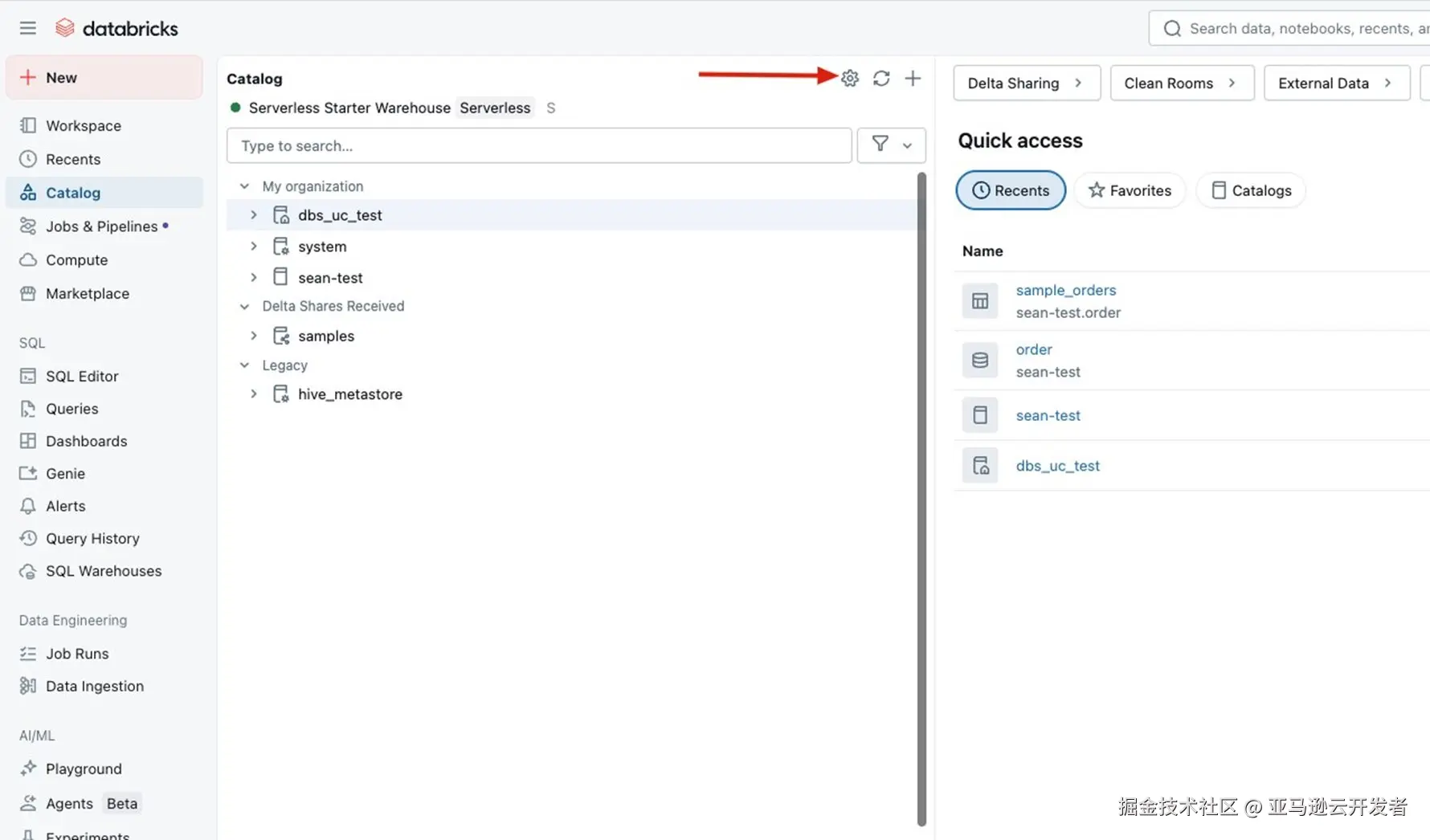Click the SQL Editor icon
The image size is (1430, 840).
28,376
